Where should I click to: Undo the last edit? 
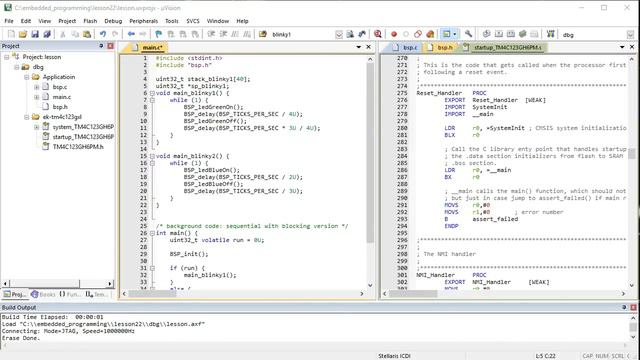[103, 34]
